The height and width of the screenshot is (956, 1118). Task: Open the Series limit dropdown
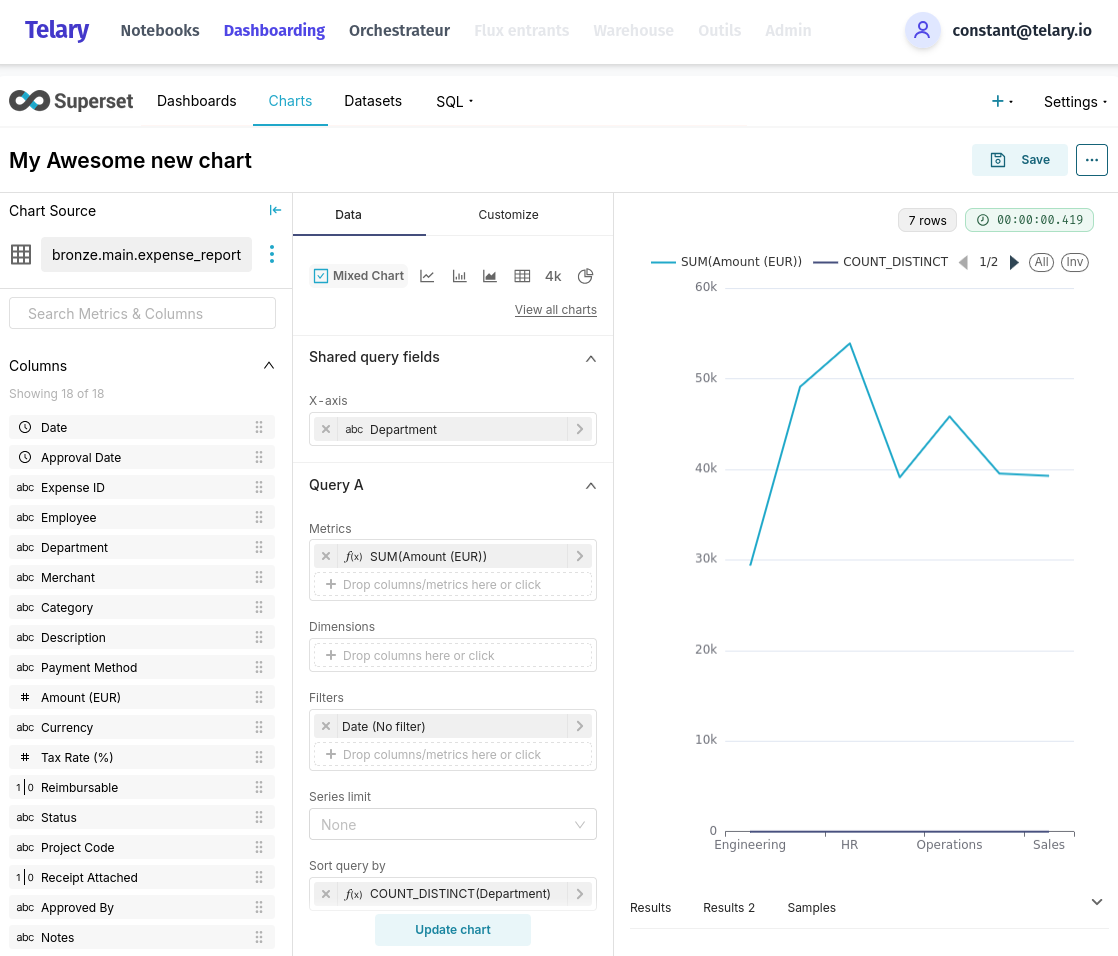(452, 825)
